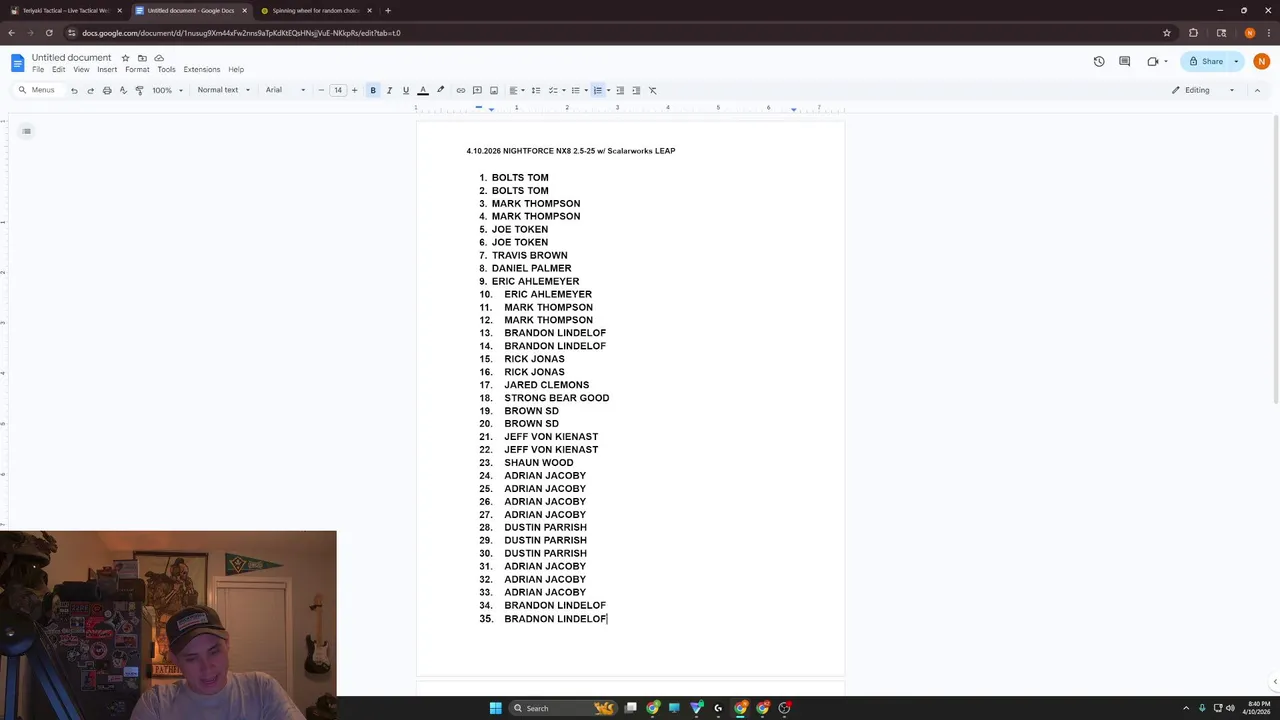1280x720 pixels.
Task: Show all comments icon in header
Action: tap(1125, 61)
